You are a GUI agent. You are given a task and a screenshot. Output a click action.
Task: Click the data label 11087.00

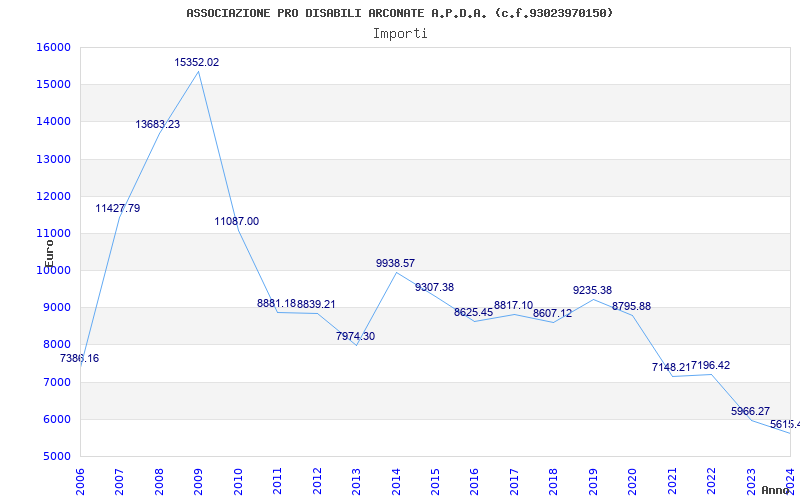pos(237,221)
